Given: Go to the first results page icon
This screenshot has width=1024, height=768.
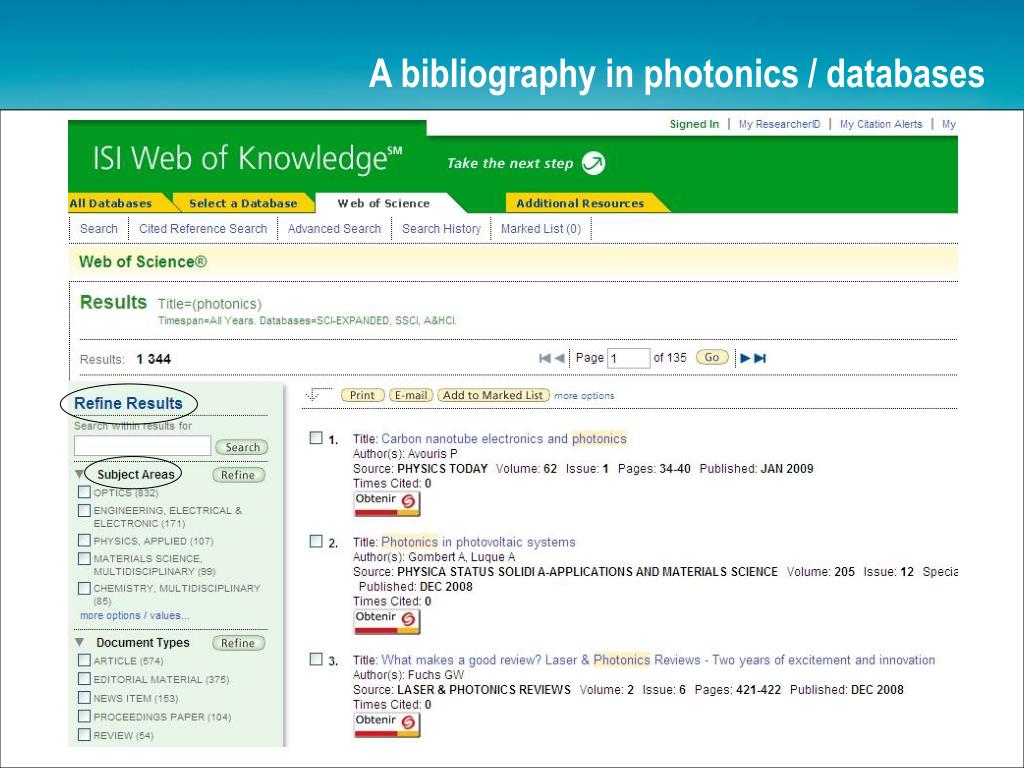Looking at the screenshot, I should pos(544,358).
